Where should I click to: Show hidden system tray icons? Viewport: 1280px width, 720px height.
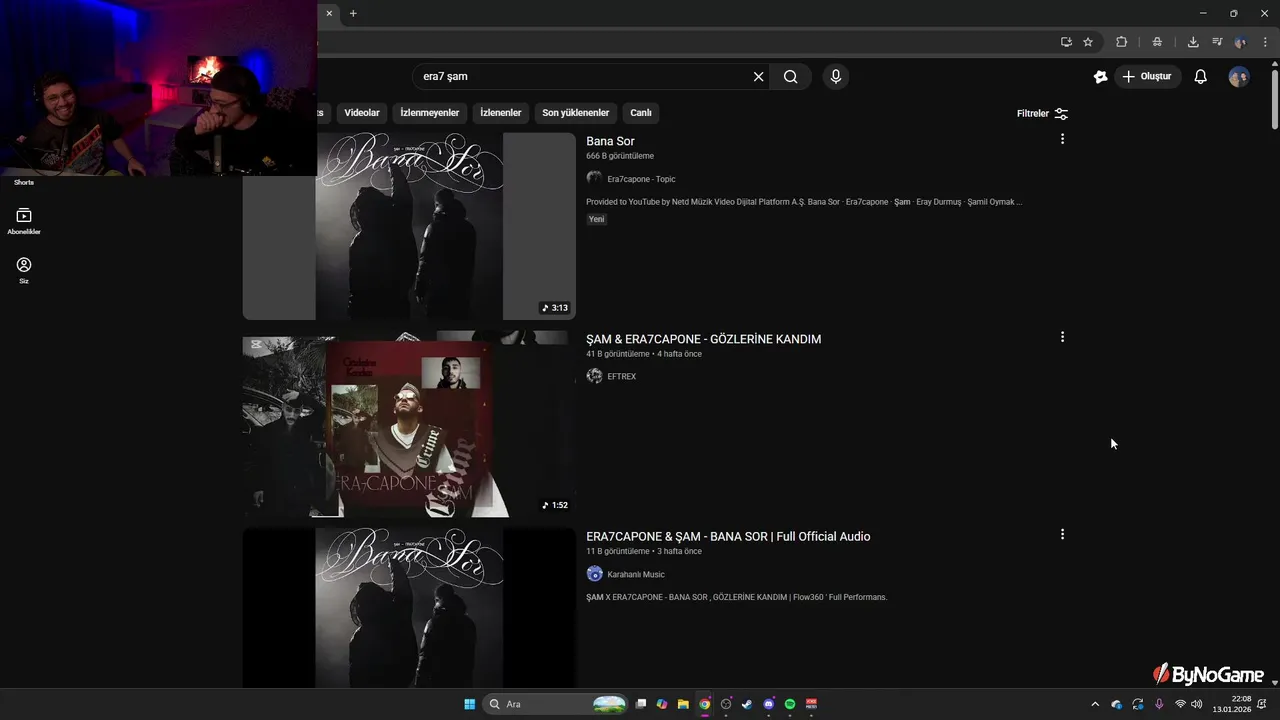click(1095, 704)
